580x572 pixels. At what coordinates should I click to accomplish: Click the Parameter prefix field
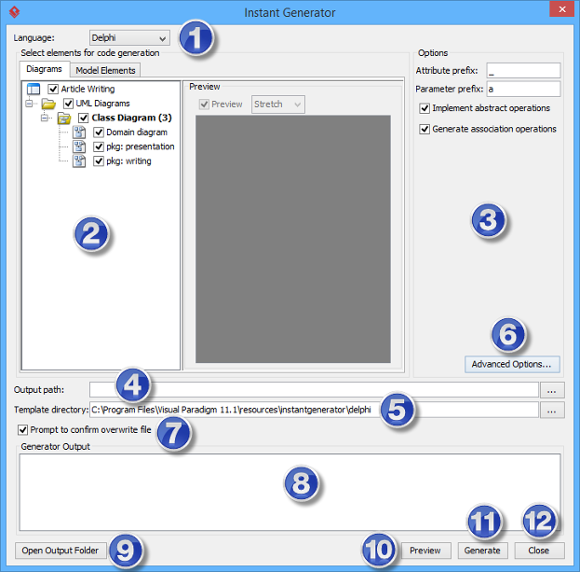pos(523,89)
